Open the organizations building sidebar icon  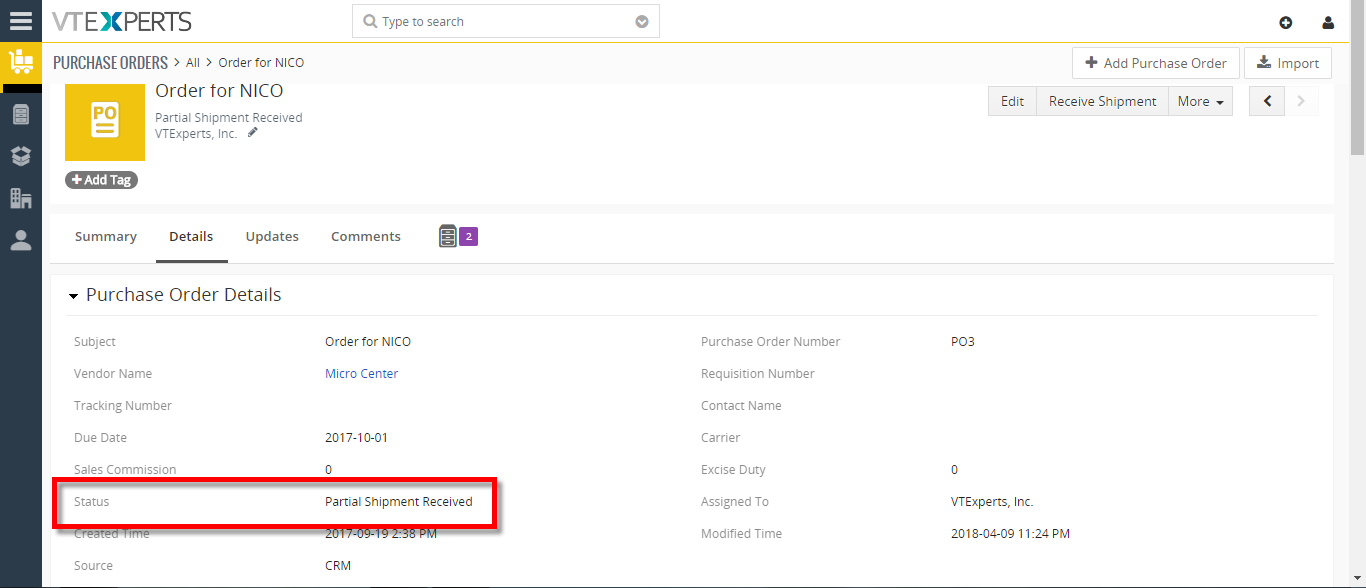point(20,198)
